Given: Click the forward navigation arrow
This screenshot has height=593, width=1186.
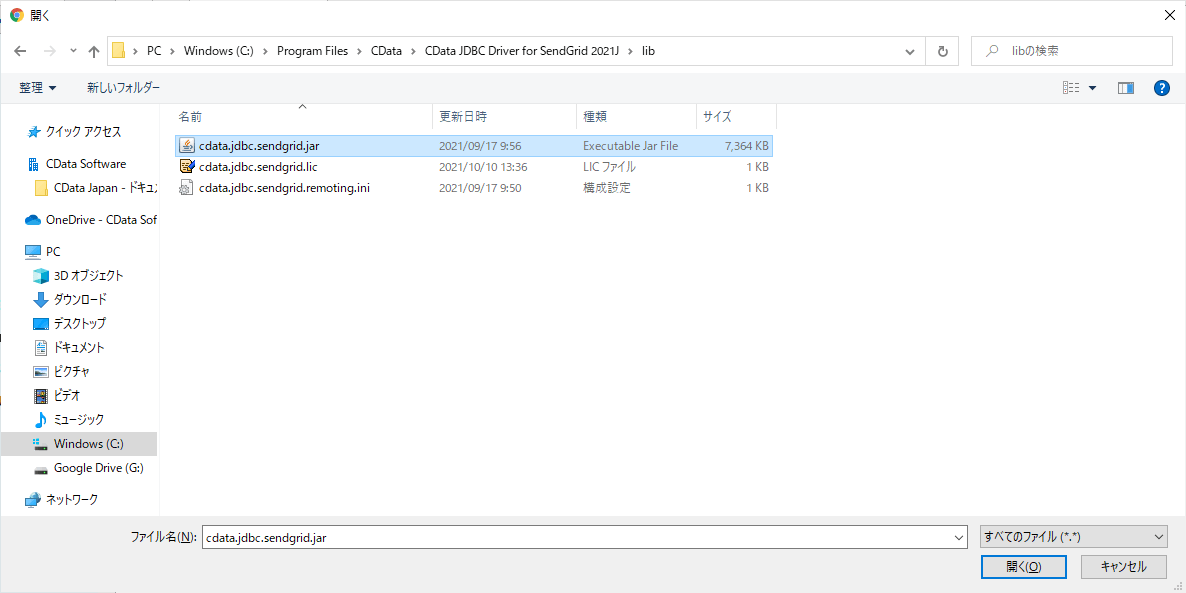Looking at the screenshot, I should click(x=49, y=51).
